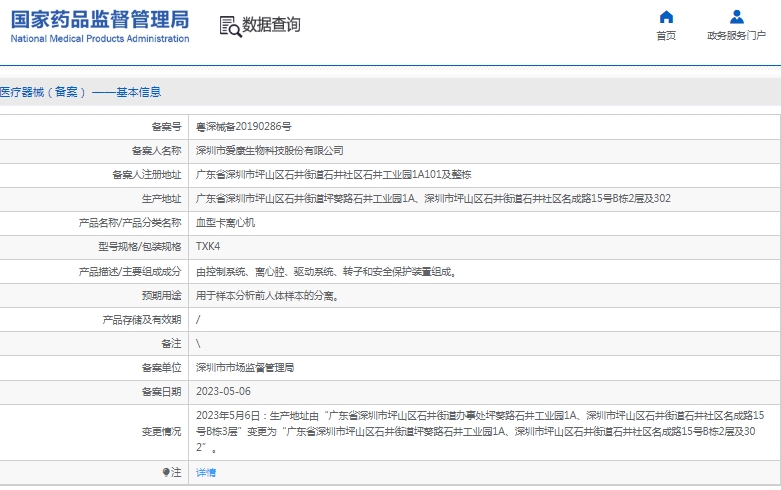Click the 生产地址 row label
The height and width of the screenshot is (490, 781).
pos(161,199)
